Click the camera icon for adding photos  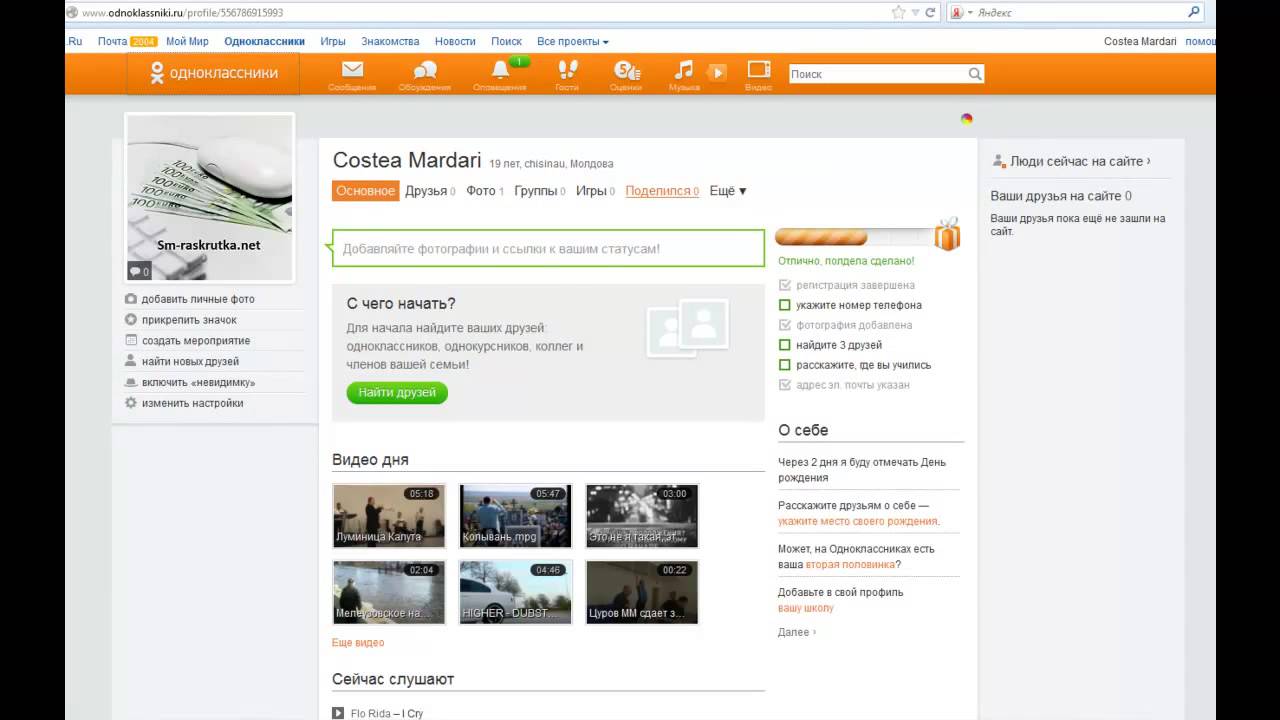pyautogui.click(x=131, y=299)
